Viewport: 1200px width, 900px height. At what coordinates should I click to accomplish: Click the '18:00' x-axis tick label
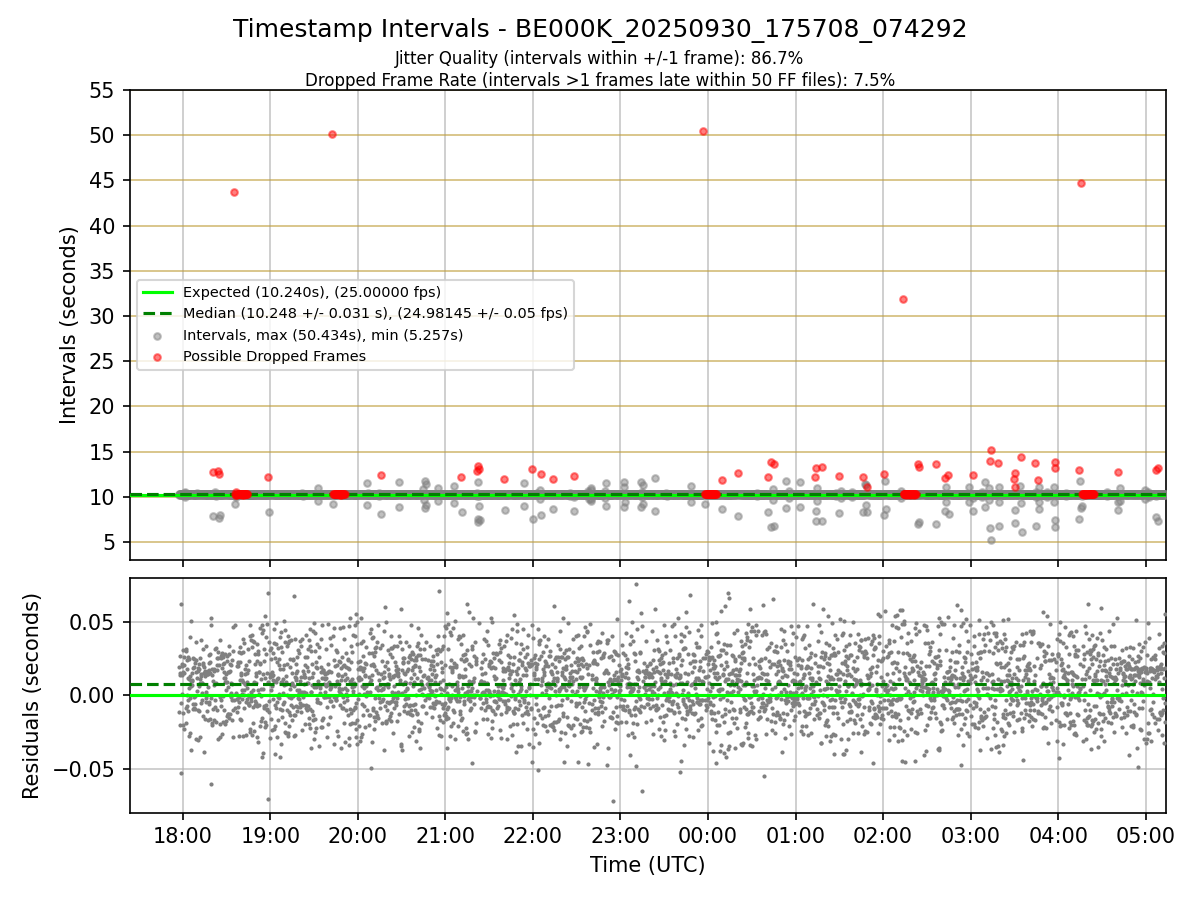click(182, 834)
